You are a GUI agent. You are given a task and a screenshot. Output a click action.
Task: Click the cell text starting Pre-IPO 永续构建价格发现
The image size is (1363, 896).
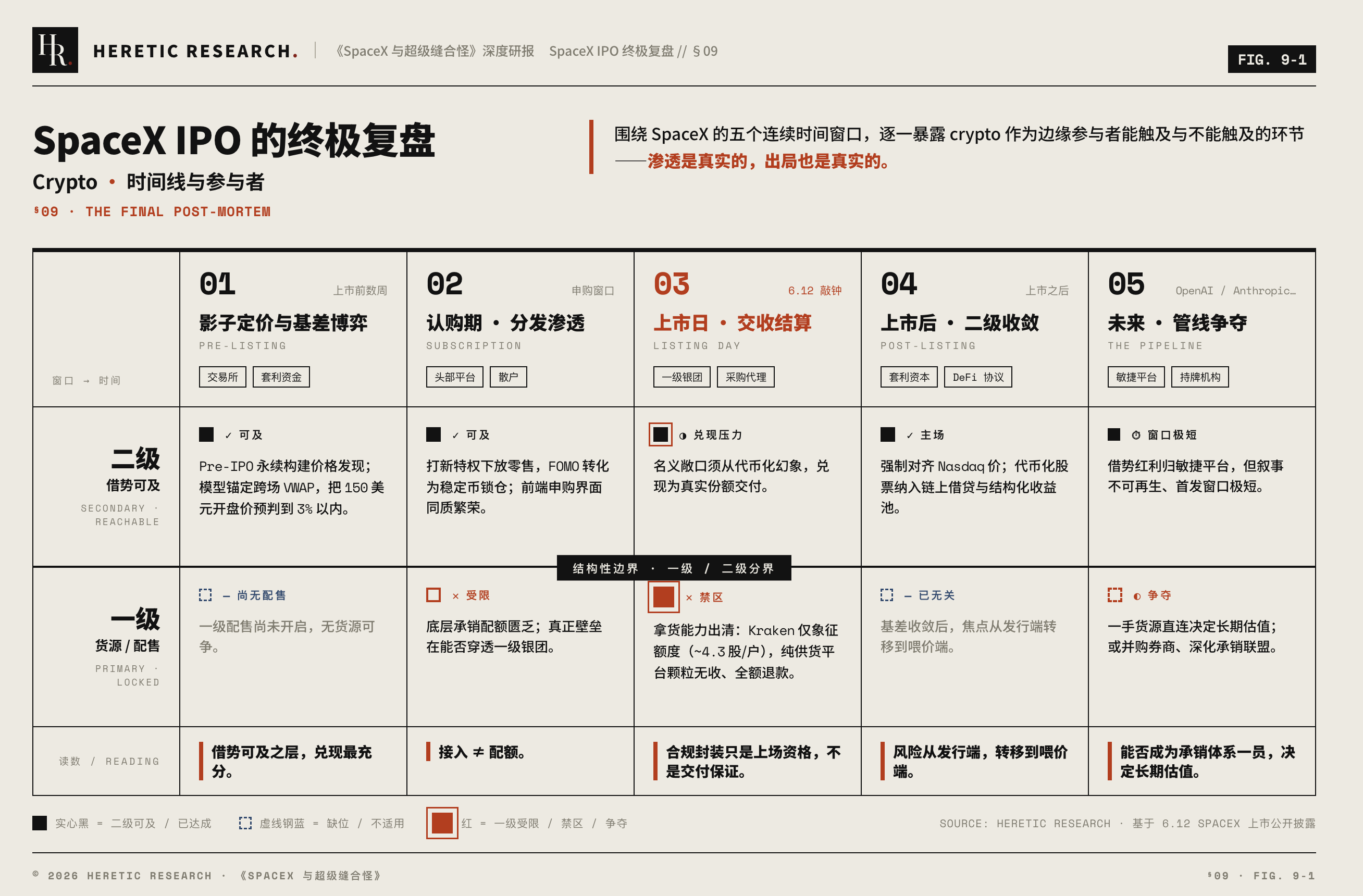[x=291, y=487]
